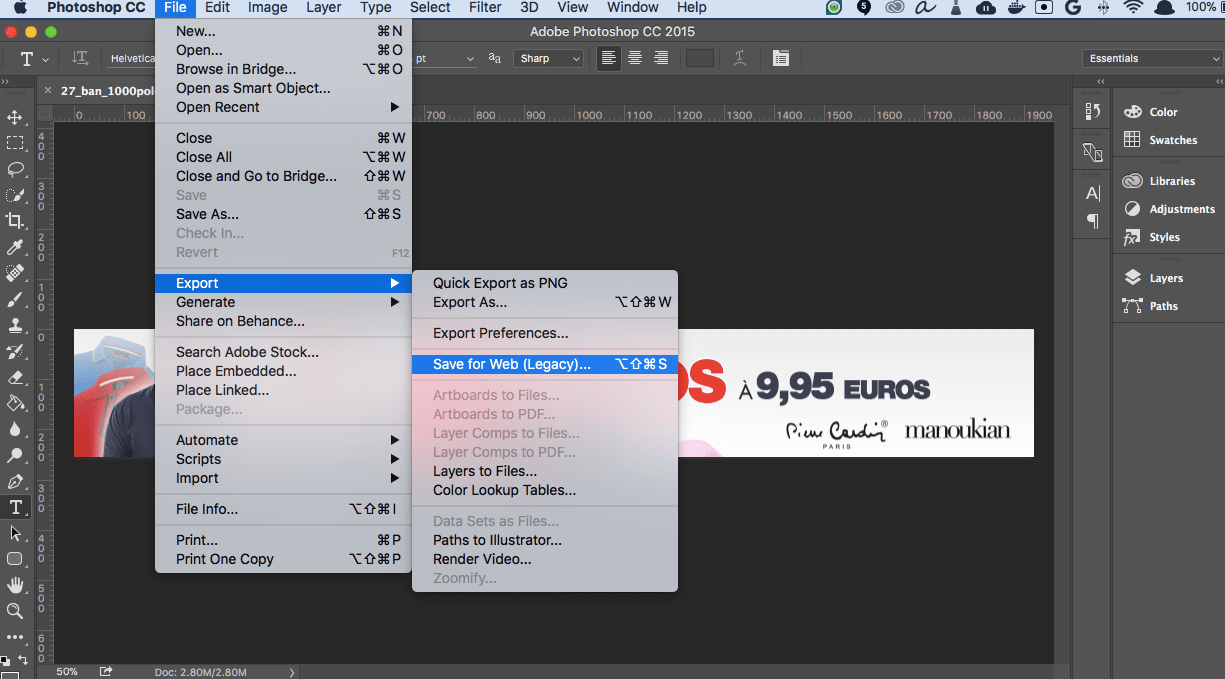Activate the Hand tool
The image size is (1225, 679).
[x=15, y=585]
